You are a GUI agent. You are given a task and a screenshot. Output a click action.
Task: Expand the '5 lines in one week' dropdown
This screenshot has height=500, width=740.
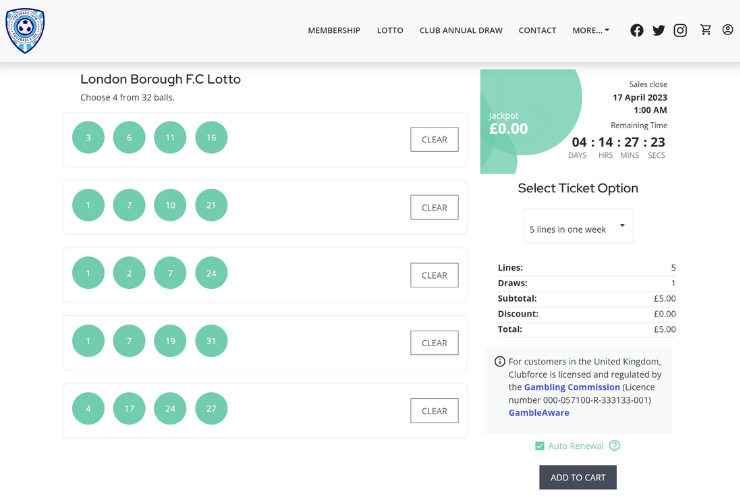578,228
